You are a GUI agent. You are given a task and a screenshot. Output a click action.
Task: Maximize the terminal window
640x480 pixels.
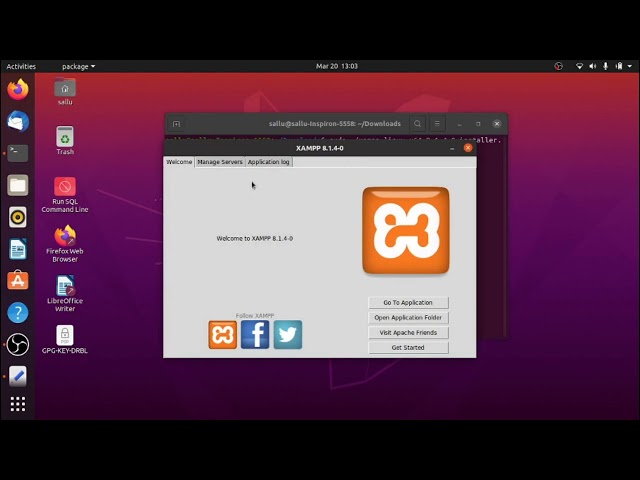point(478,124)
